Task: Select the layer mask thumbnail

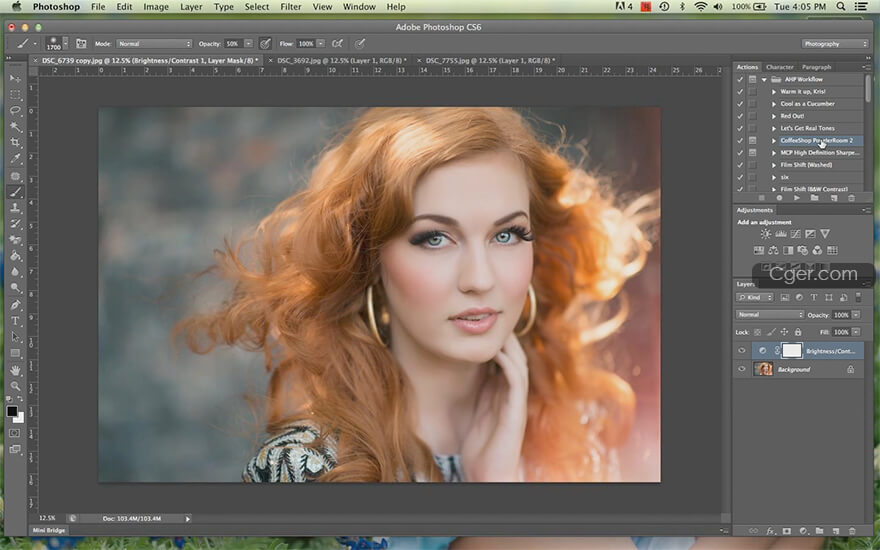Action: point(792,351)
